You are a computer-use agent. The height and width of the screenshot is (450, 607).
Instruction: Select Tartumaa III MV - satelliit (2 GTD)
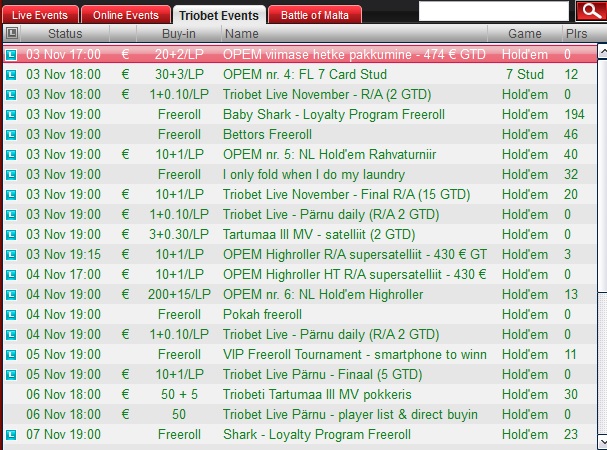(x=319, y=234)
